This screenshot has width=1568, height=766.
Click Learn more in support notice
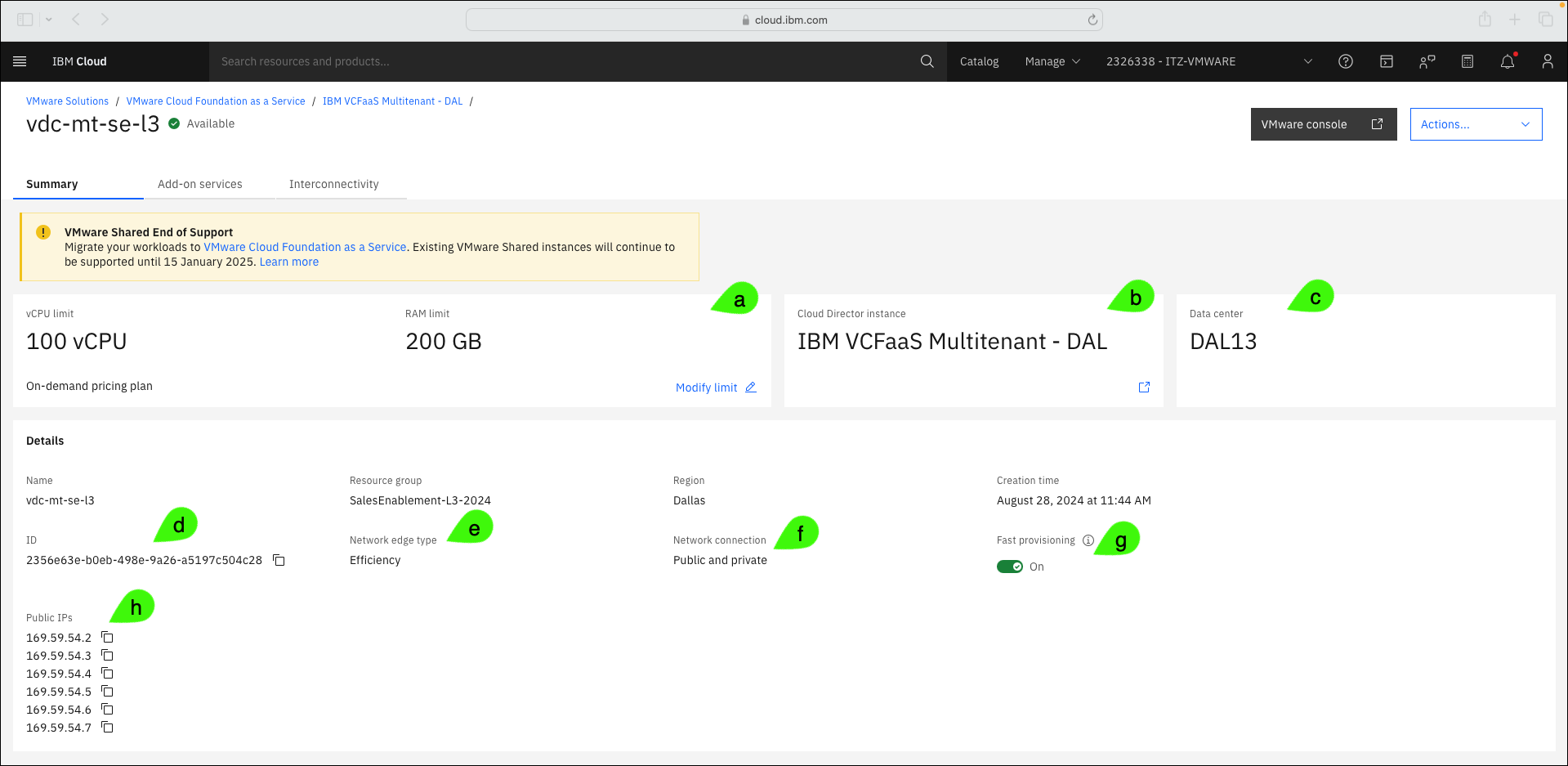click(289, 262)
